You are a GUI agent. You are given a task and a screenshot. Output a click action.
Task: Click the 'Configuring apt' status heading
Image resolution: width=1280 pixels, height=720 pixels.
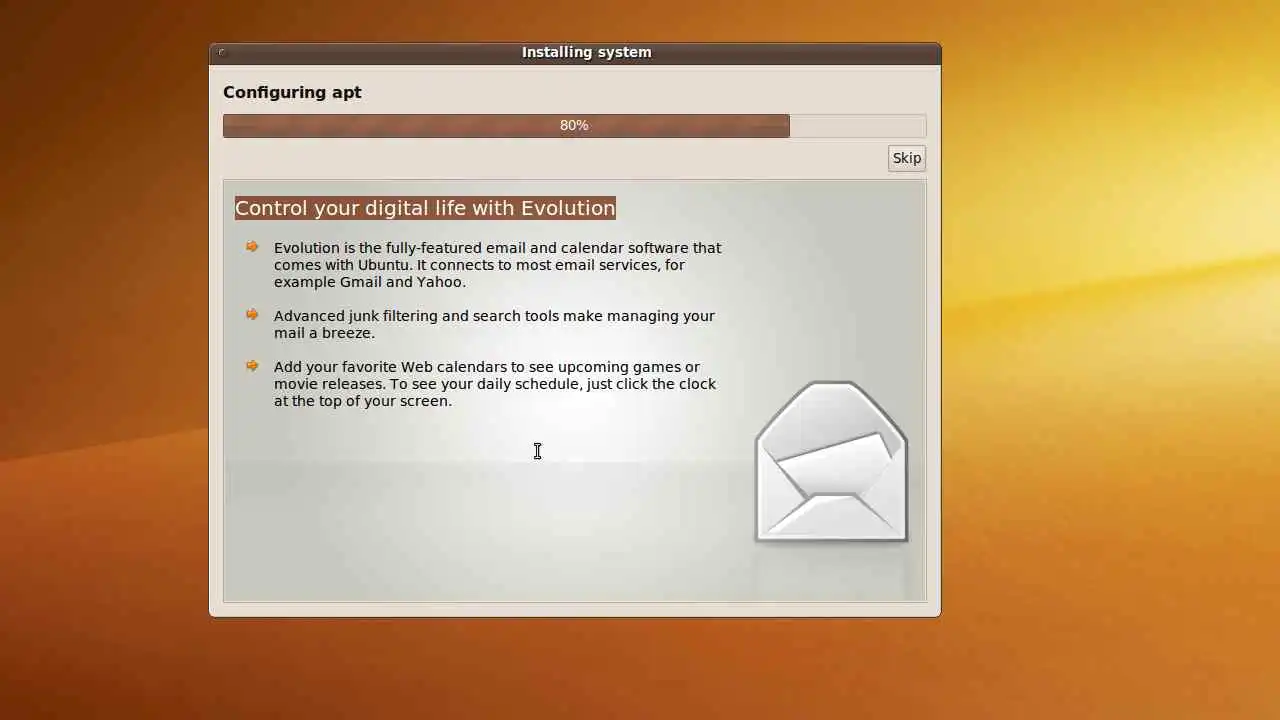[x=292, y=92]
